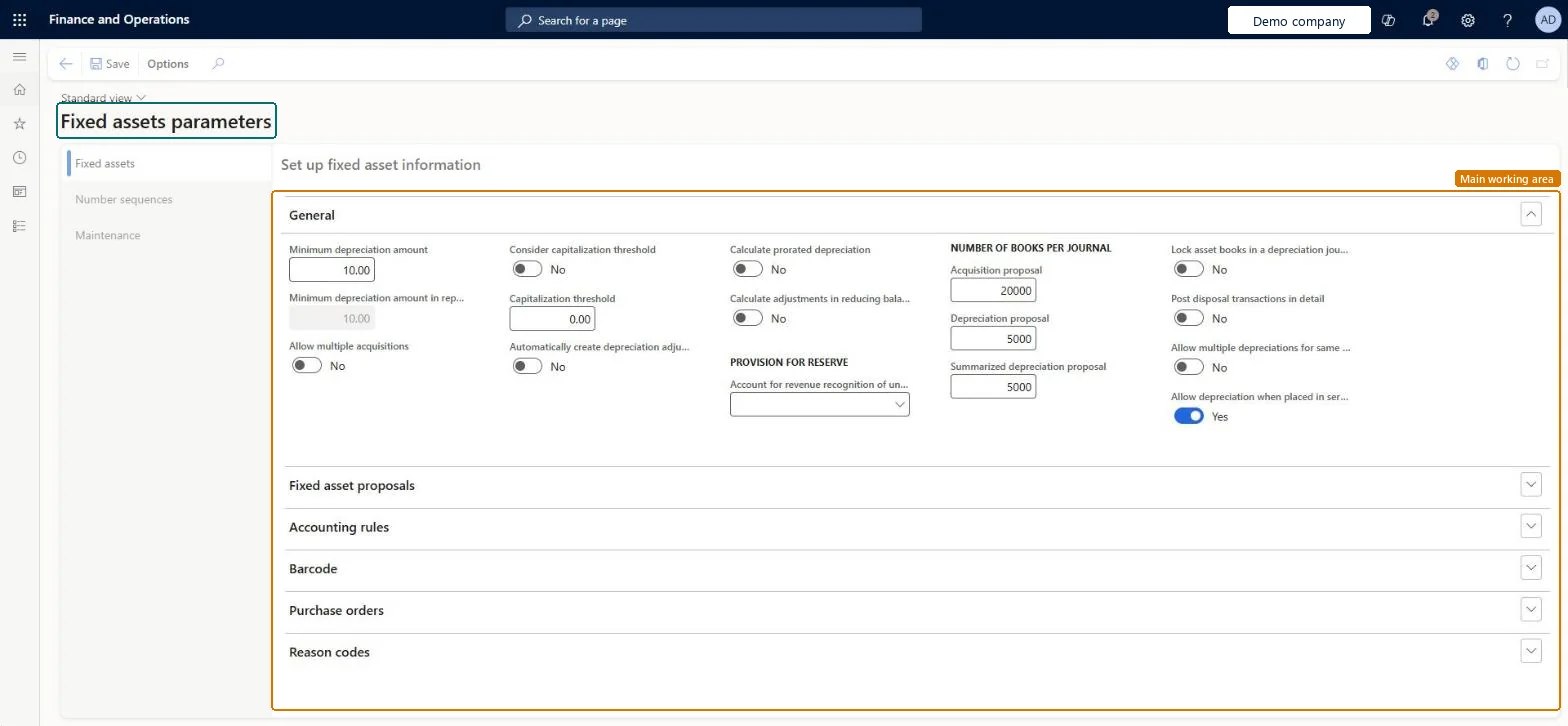Viewport: 1568px width, 726px height.
Task: Open the personalization diamond icon
Action: (1453, 64)
